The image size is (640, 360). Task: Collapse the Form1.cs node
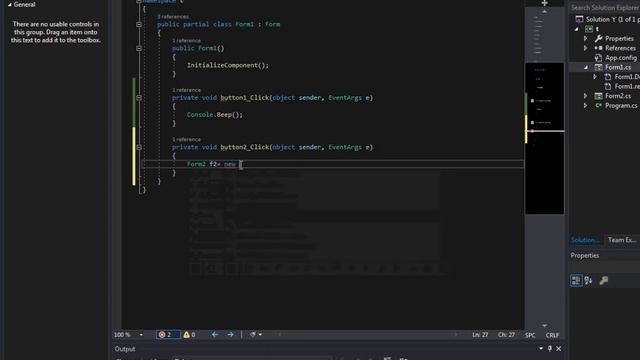tap(586, 67)
